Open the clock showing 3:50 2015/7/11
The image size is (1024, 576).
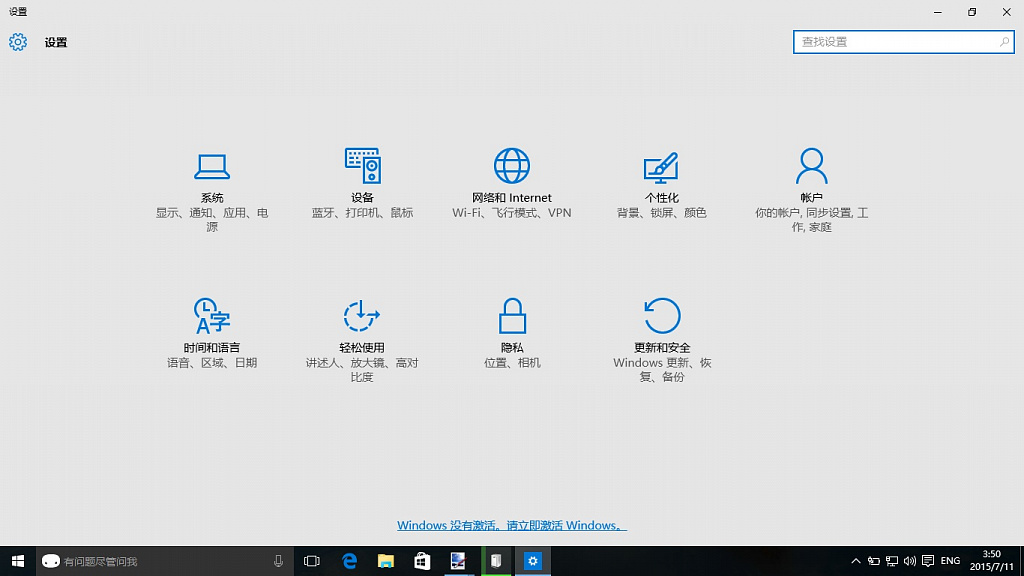(991, 561)
